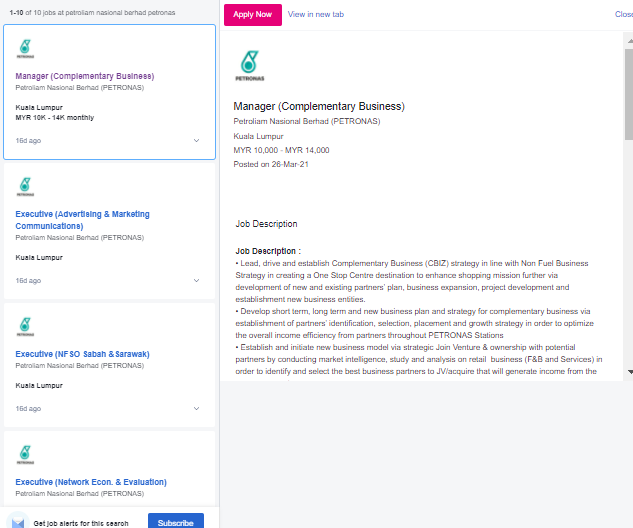The image size is (633, 528).
Task: Expand the Manager (Complementary Business) card chevron
Action: tap(196, 141)
